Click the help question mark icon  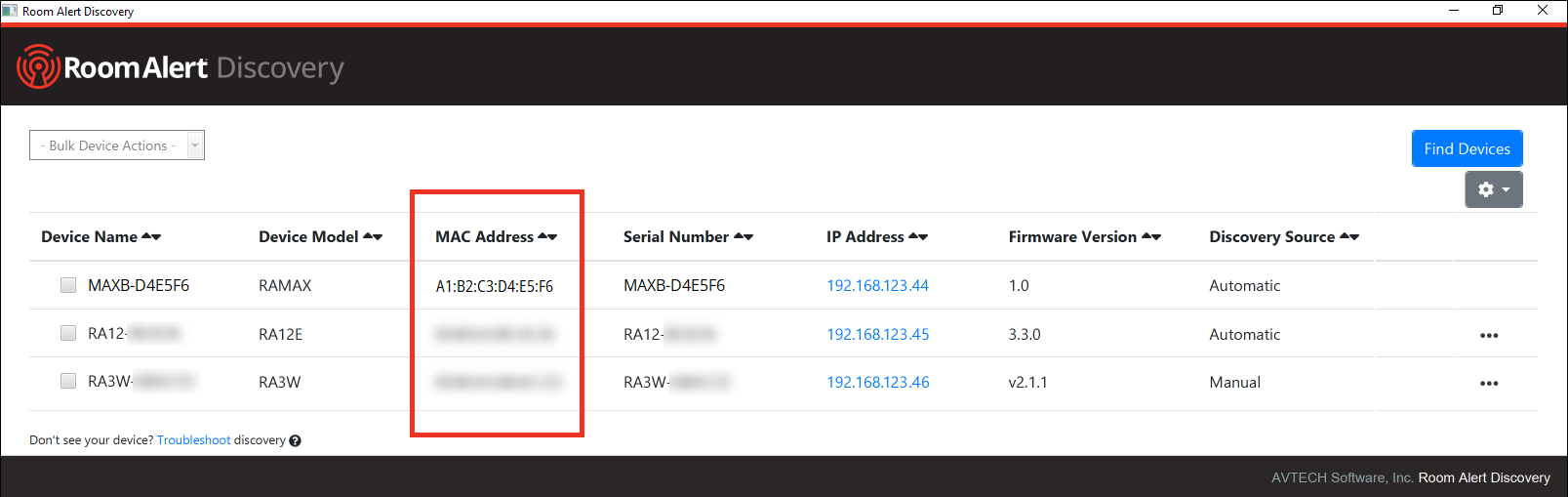pyautogui.click(x=295, y=441)
